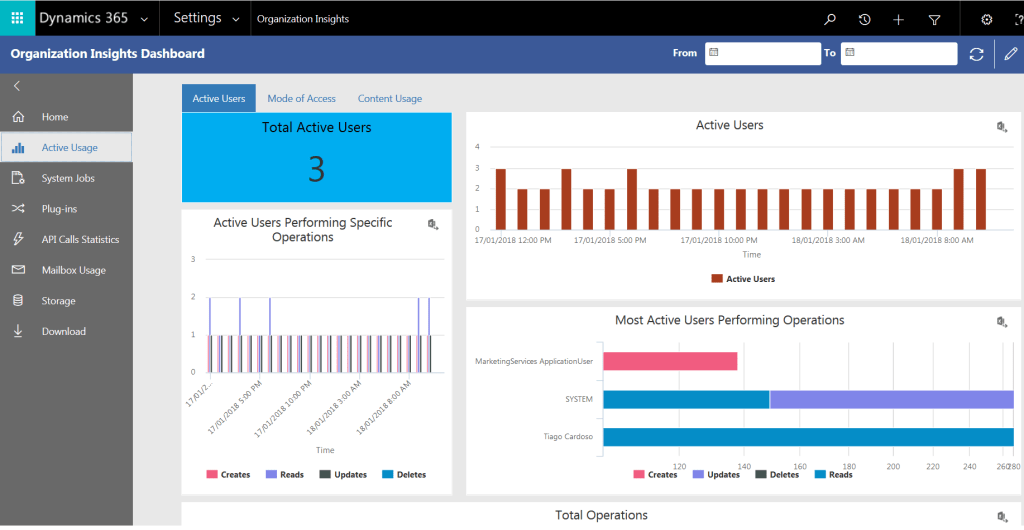This screenshot has height=530, width=1024.
Task: Open System Jobs in sidebar
Action: click(x=68, y=178)
